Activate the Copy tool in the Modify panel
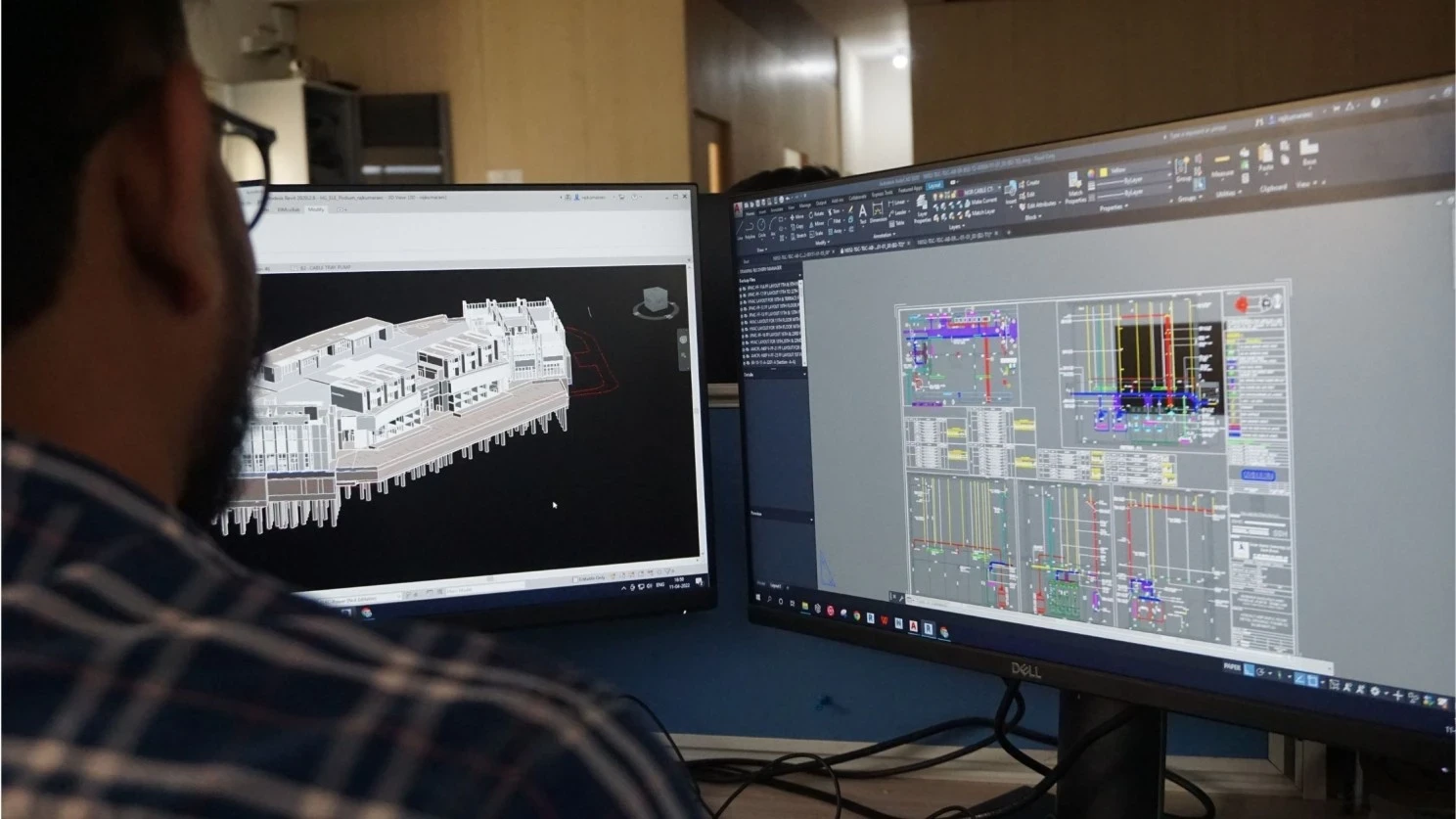The image size is (1456, 819). pos(795,225)
